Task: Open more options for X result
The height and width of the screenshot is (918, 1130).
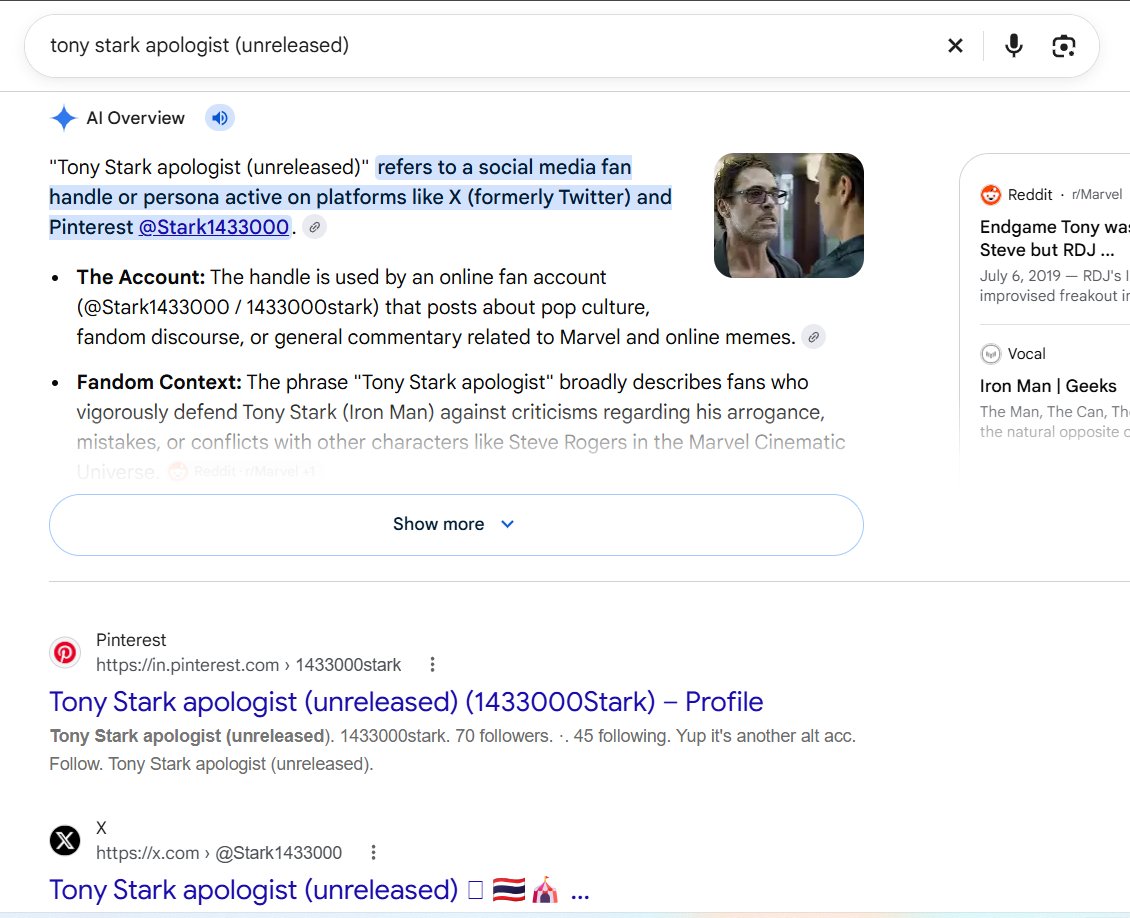Action: (x=373, y=852)
